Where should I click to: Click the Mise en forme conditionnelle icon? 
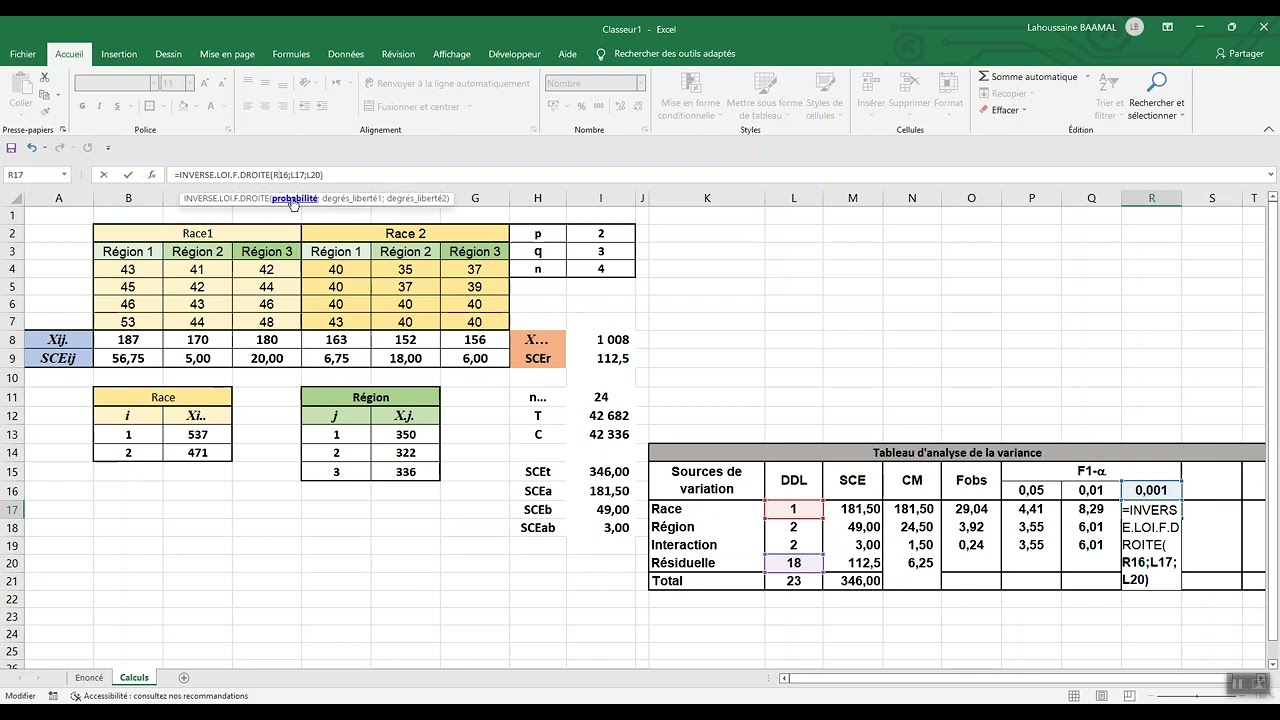(690, 83)
